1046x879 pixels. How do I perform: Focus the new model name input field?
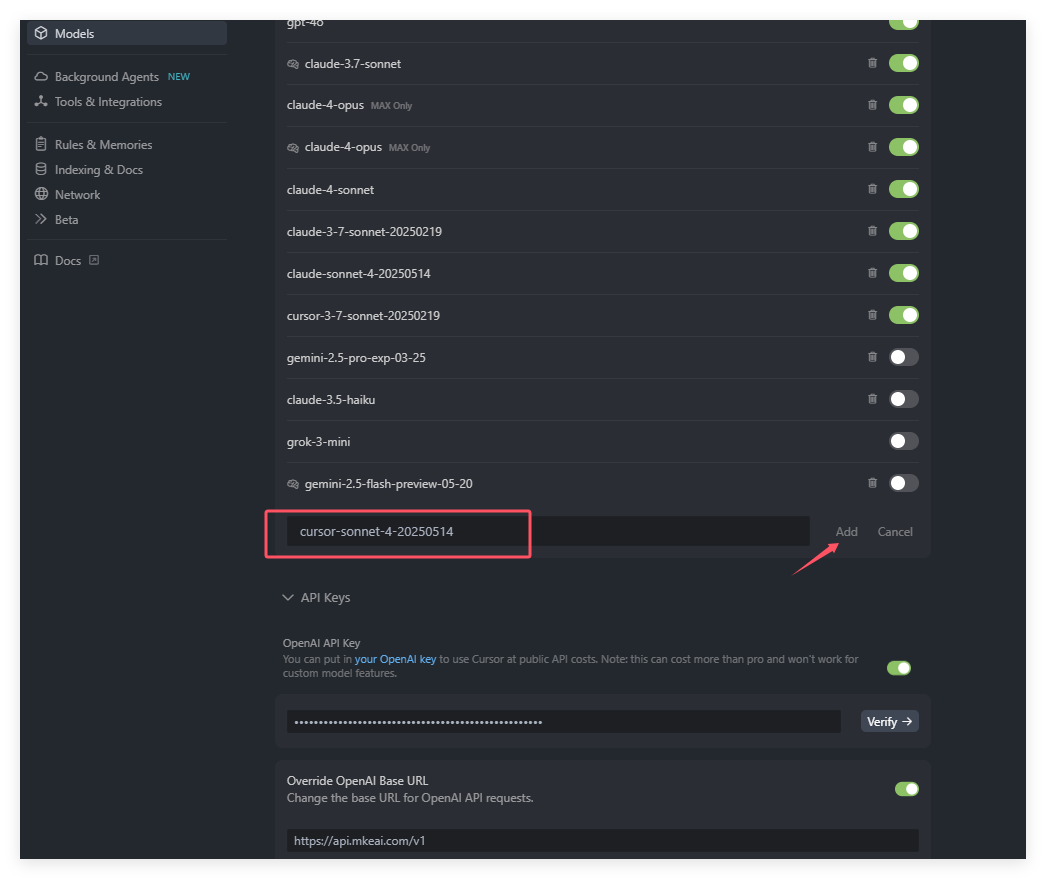point(548,532)
